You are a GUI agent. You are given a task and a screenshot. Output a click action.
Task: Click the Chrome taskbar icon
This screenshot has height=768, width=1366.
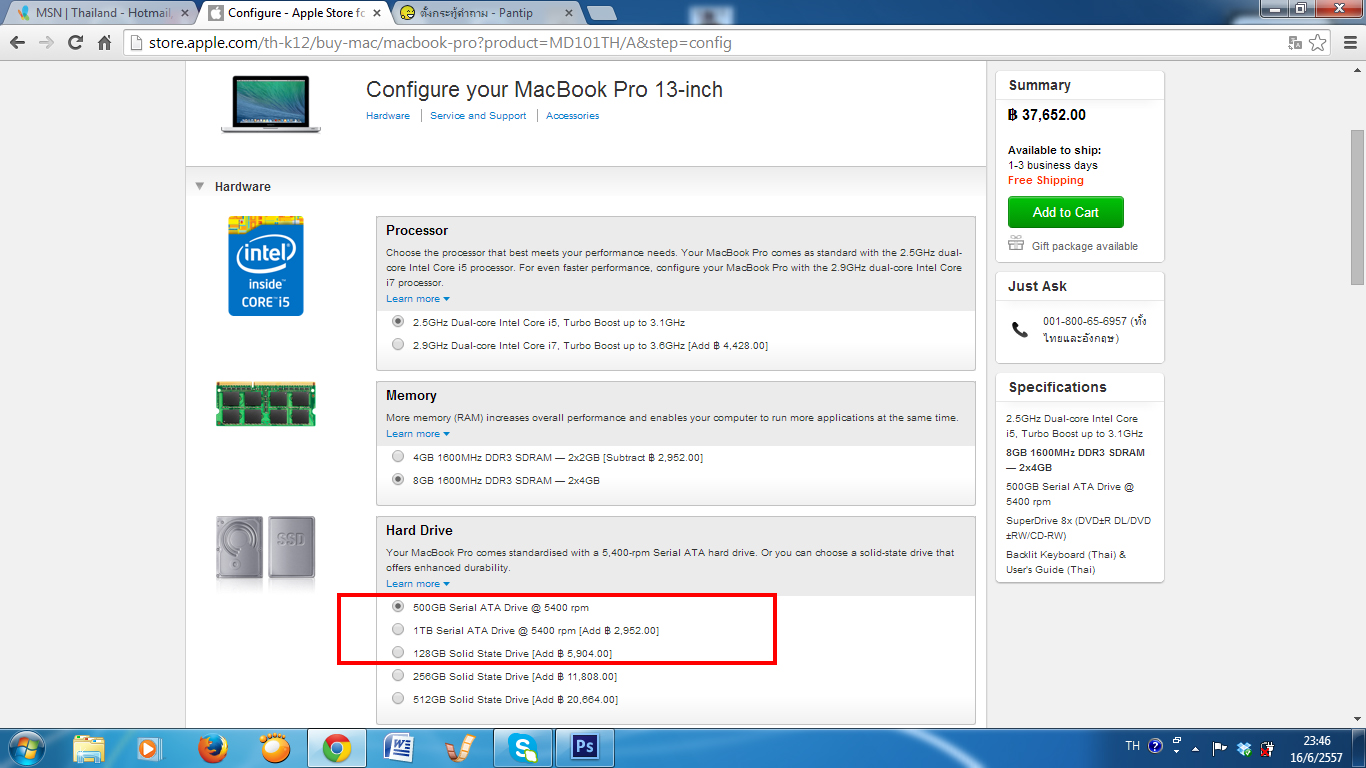click(x=336, y=748)
